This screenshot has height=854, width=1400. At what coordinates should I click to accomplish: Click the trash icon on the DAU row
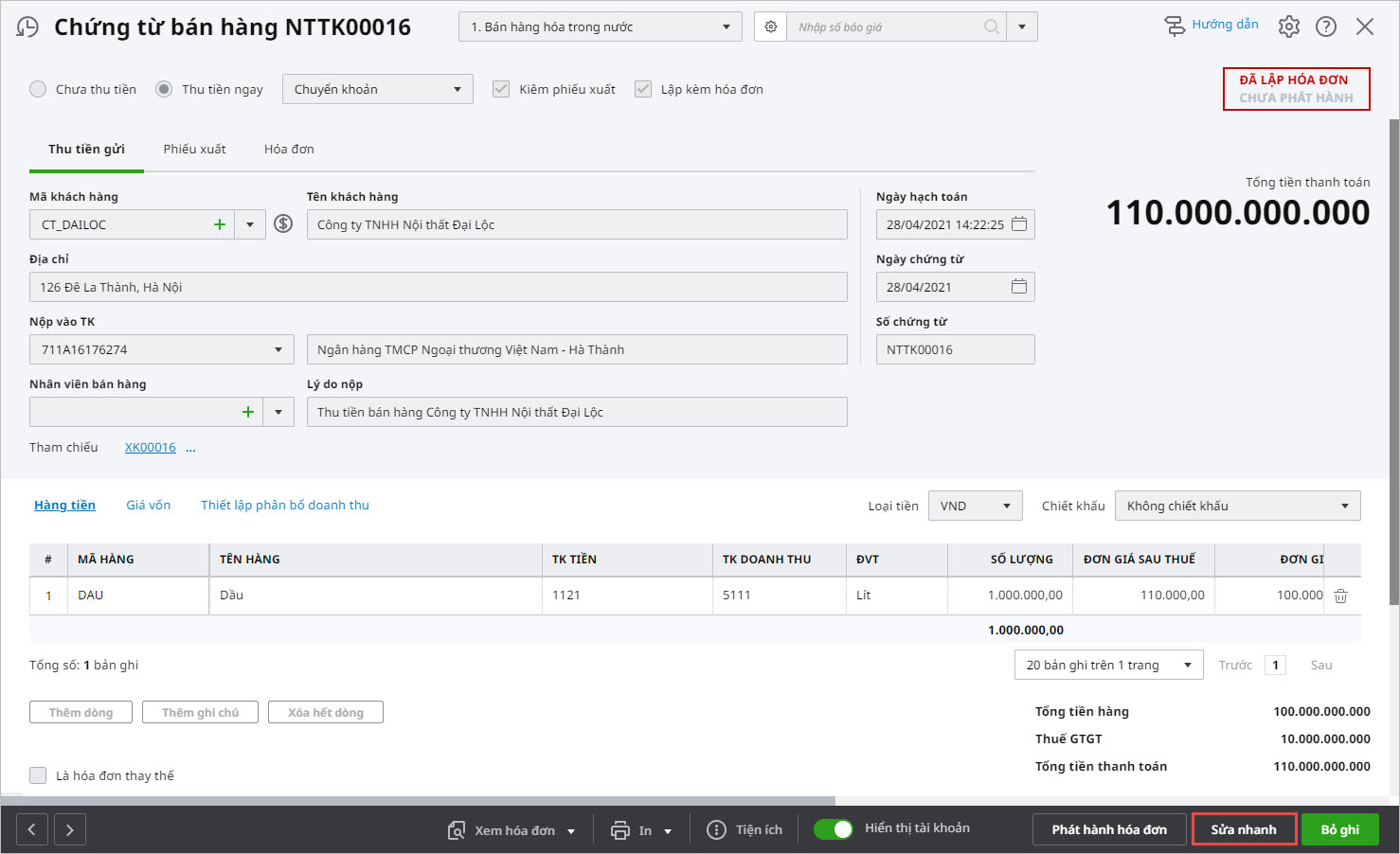pyautogui.click(x=1340, y=596)
